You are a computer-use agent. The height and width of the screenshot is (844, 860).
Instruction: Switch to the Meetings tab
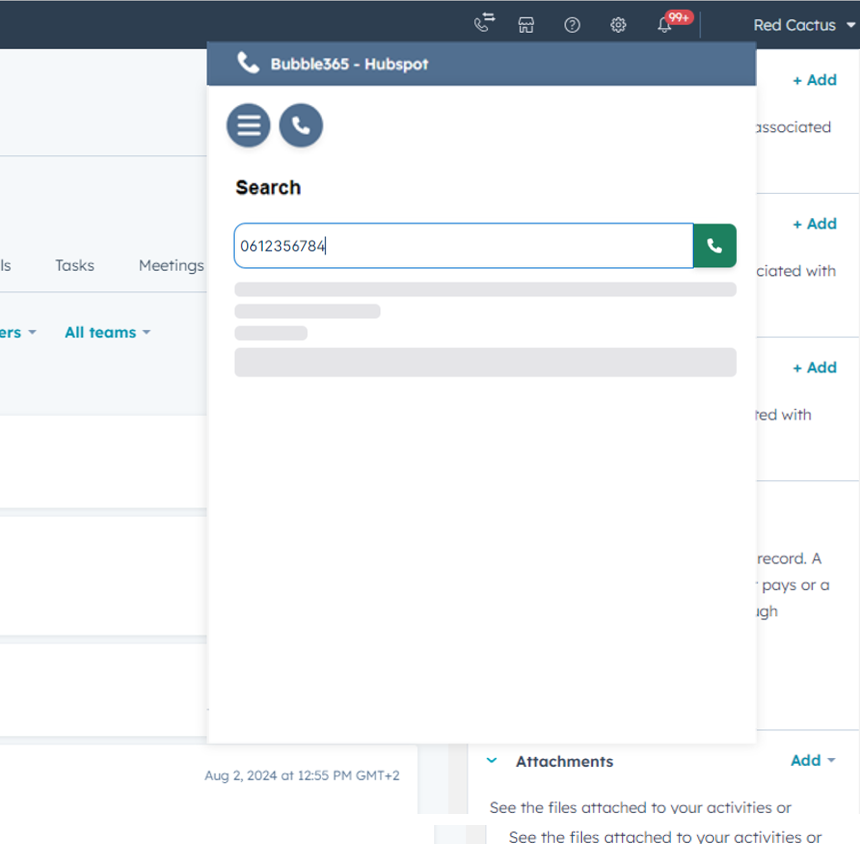point(171,265)
